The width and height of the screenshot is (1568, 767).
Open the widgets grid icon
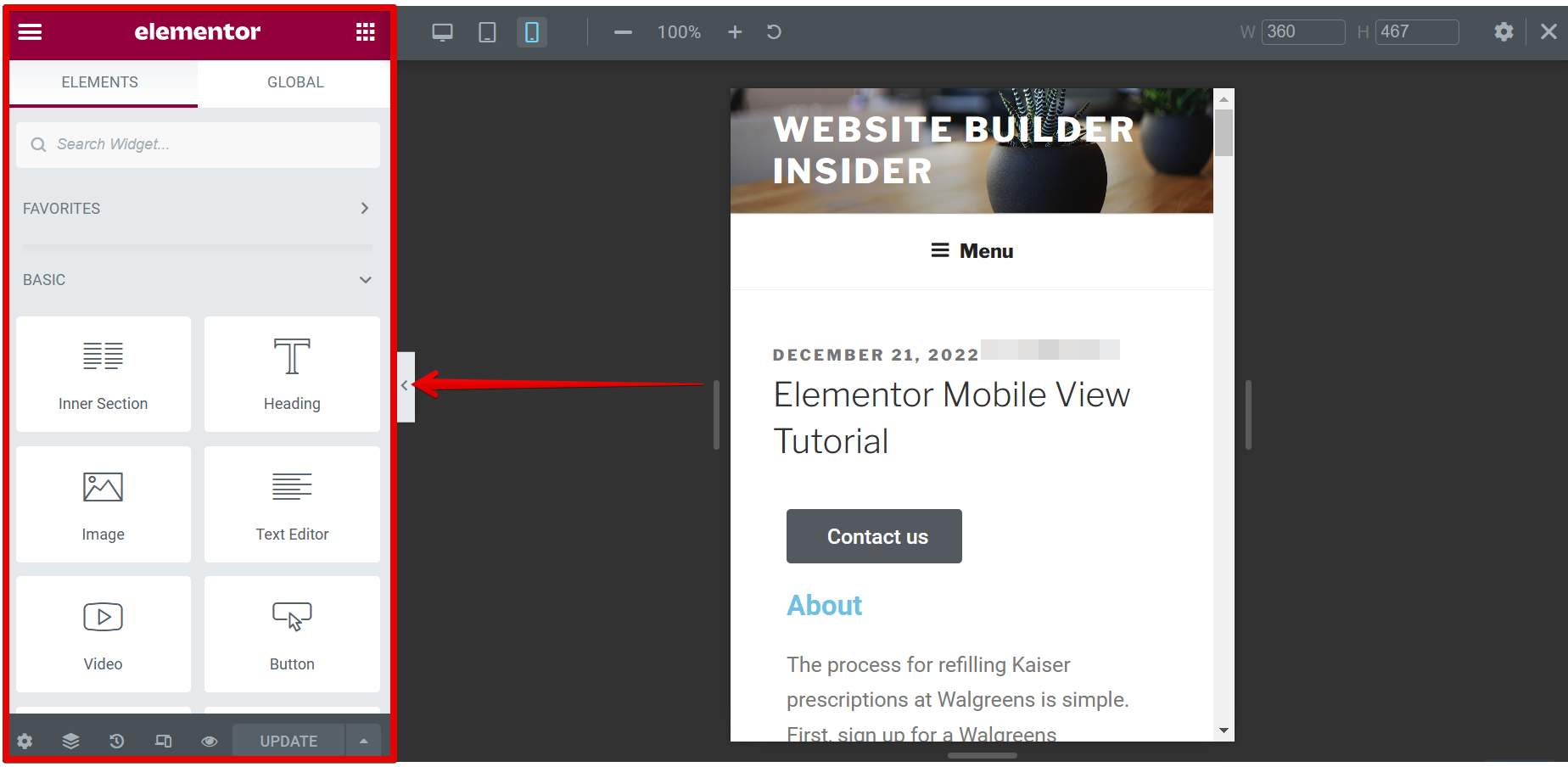tap(365, 32)
